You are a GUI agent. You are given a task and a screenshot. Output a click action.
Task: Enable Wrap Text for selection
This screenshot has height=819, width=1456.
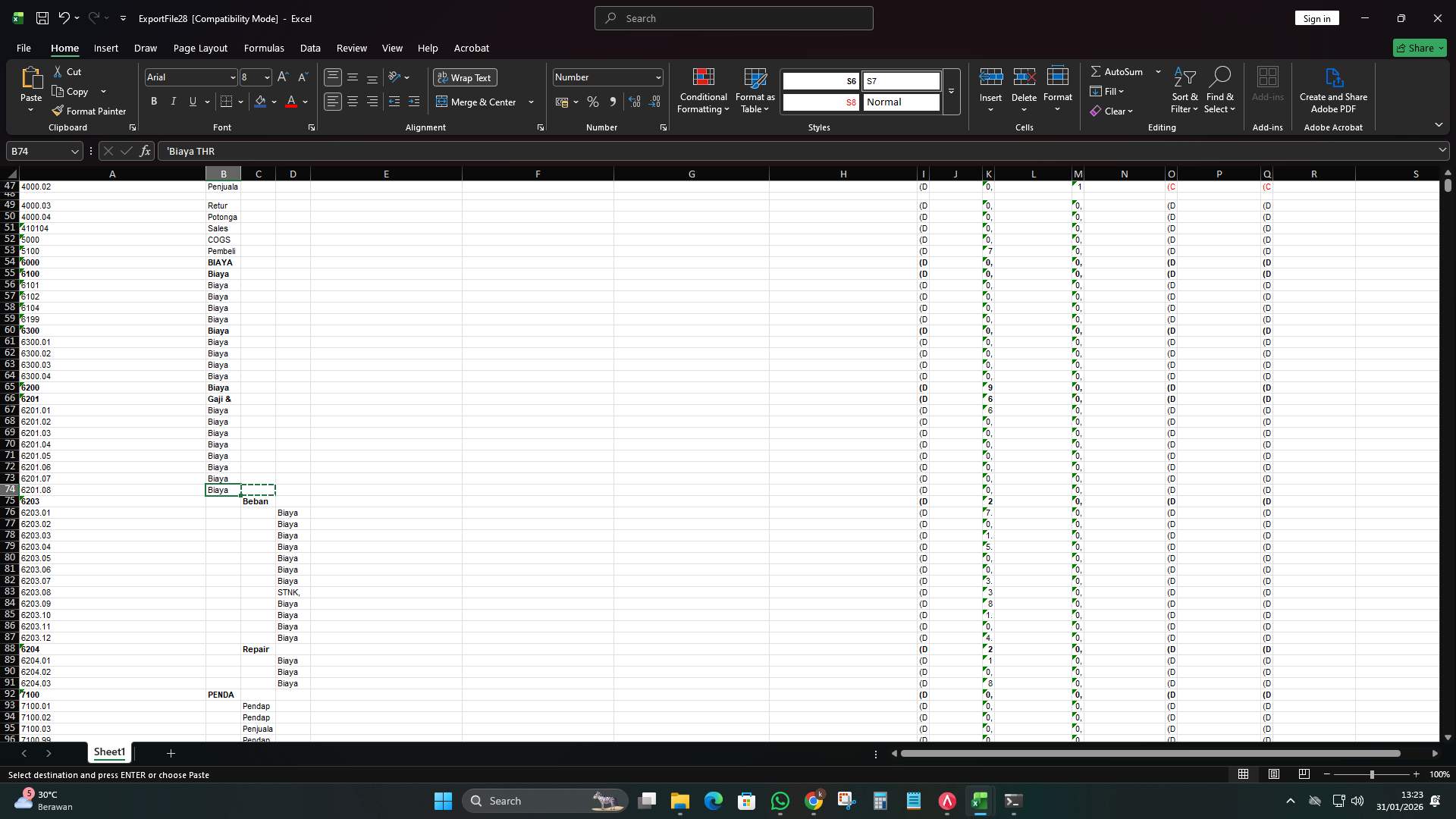(464, 77)
